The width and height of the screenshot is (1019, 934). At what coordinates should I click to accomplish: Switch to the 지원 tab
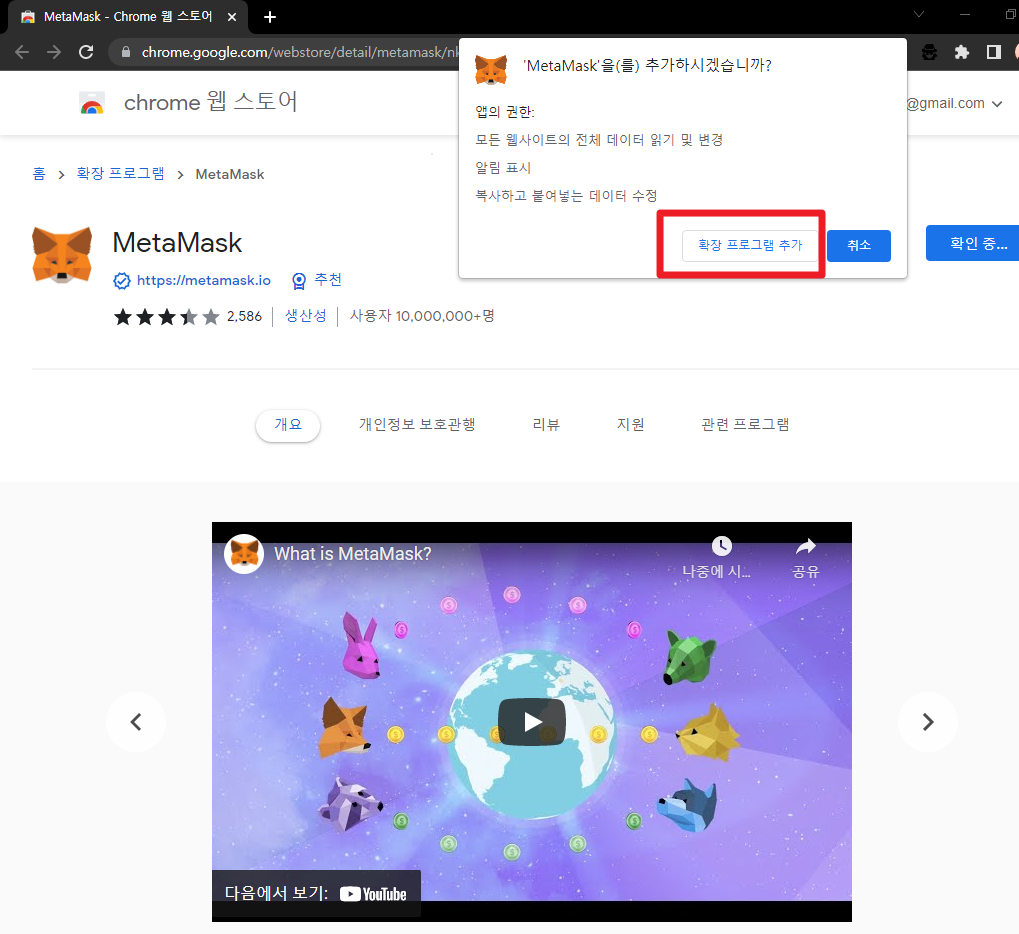pos(630,424)
